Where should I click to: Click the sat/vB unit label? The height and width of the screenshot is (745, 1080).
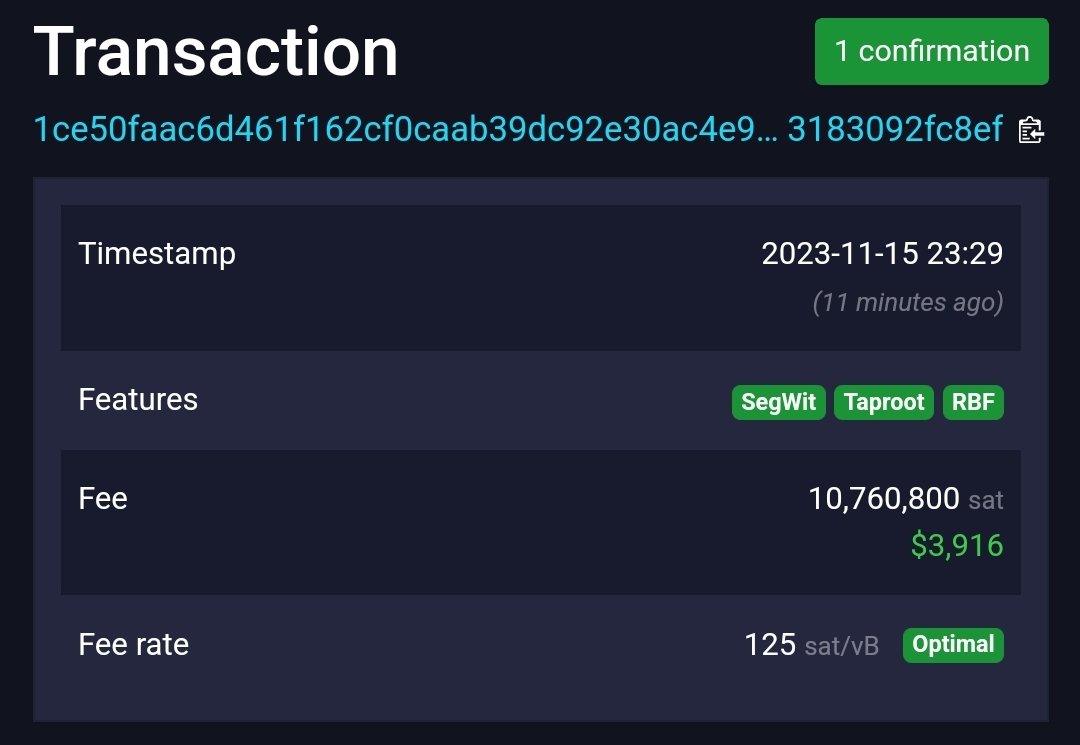coord(842,647)
